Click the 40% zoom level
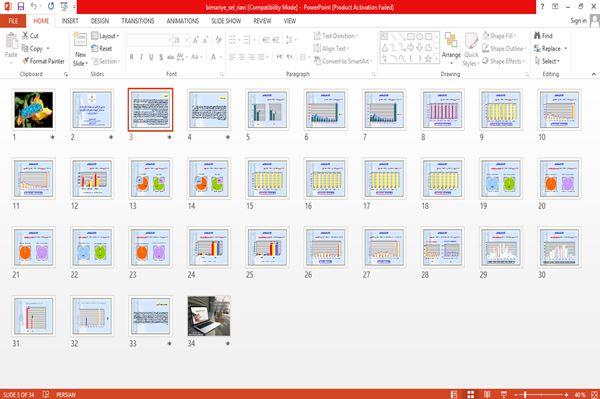600x399 pixels. pos(580,394)
